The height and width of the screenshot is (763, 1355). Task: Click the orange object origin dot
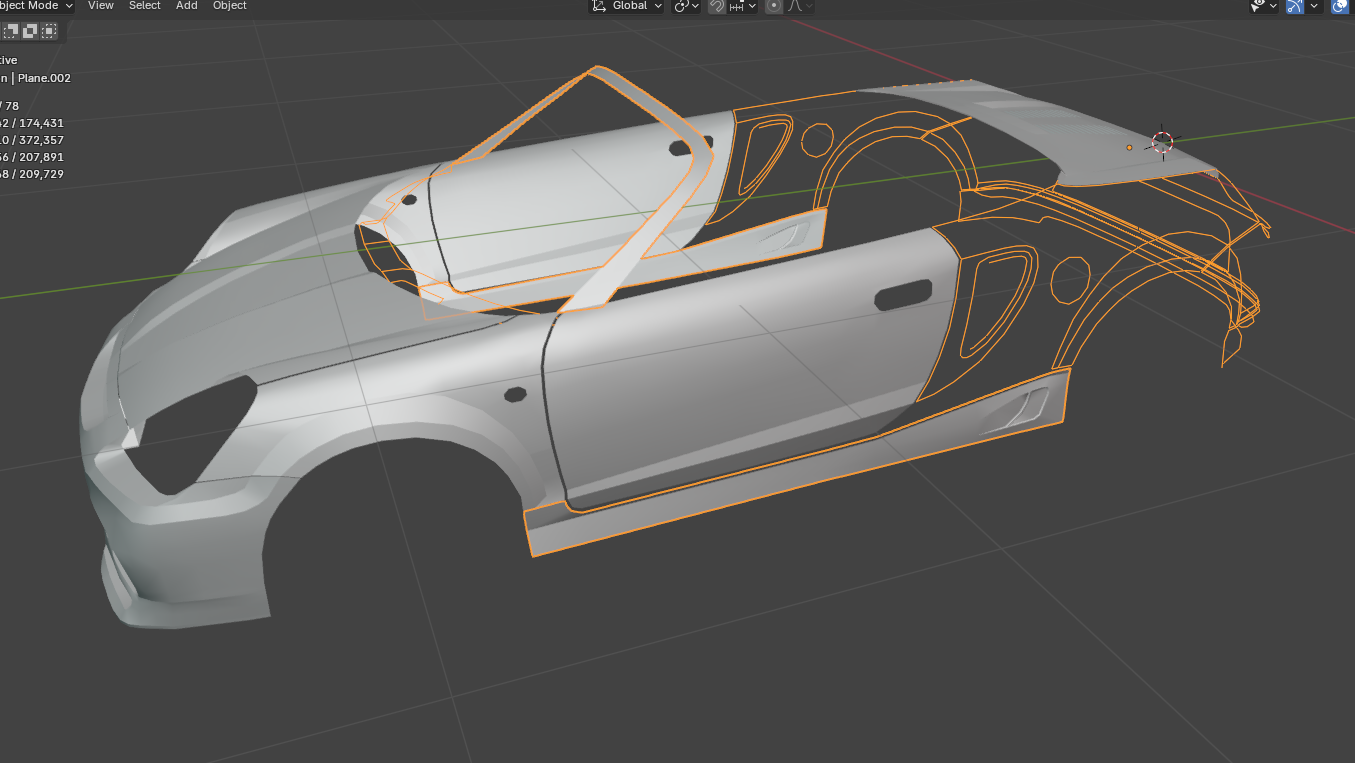coord(1129,148)
